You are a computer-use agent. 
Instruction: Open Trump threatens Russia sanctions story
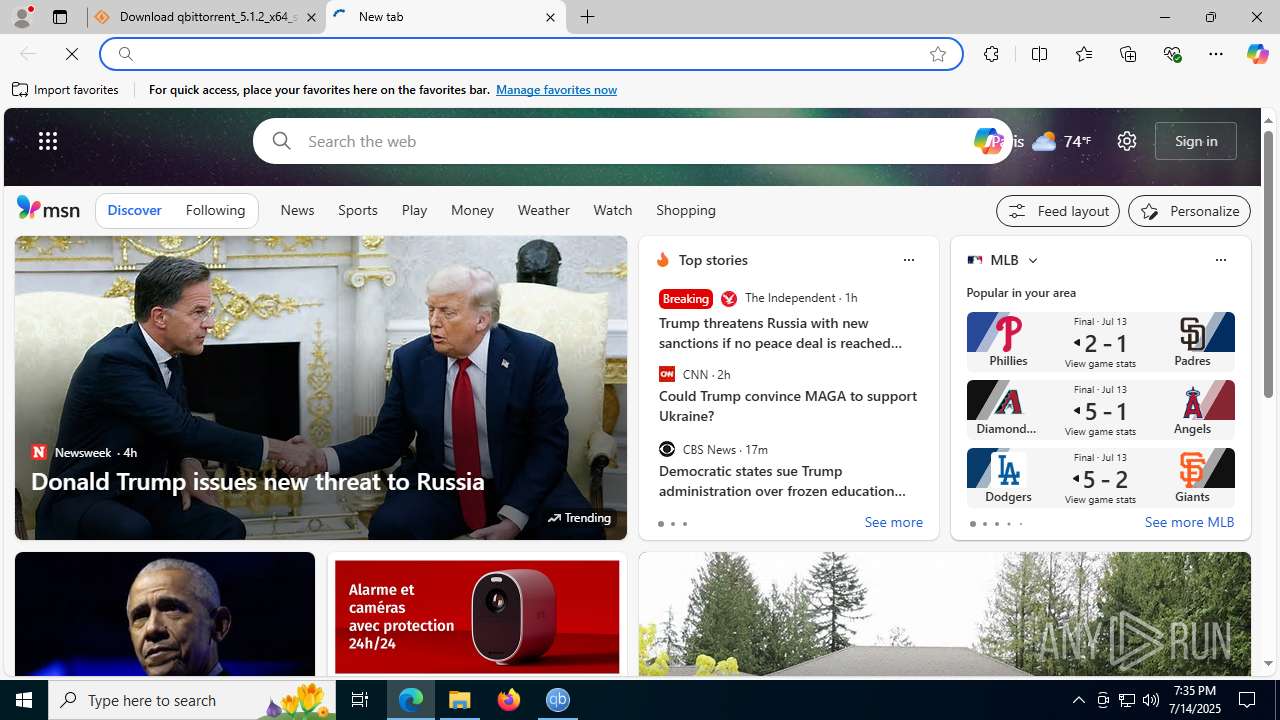coord(781,333)
